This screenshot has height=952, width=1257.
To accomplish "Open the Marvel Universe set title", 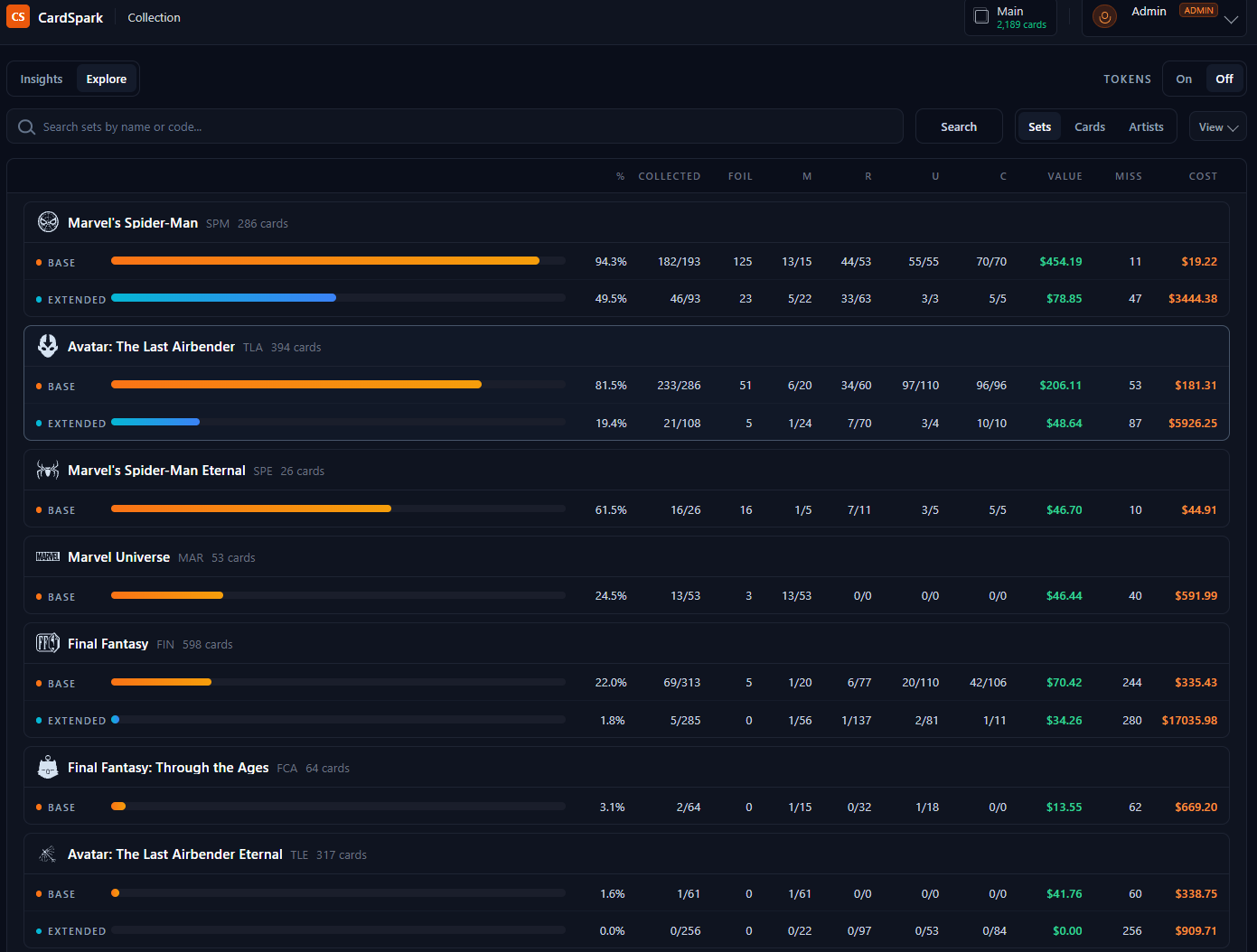I will pos(118,557).
